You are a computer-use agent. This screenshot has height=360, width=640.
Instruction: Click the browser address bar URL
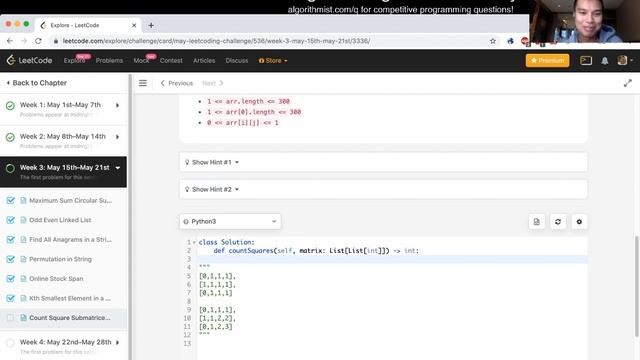tap(216, 41)
